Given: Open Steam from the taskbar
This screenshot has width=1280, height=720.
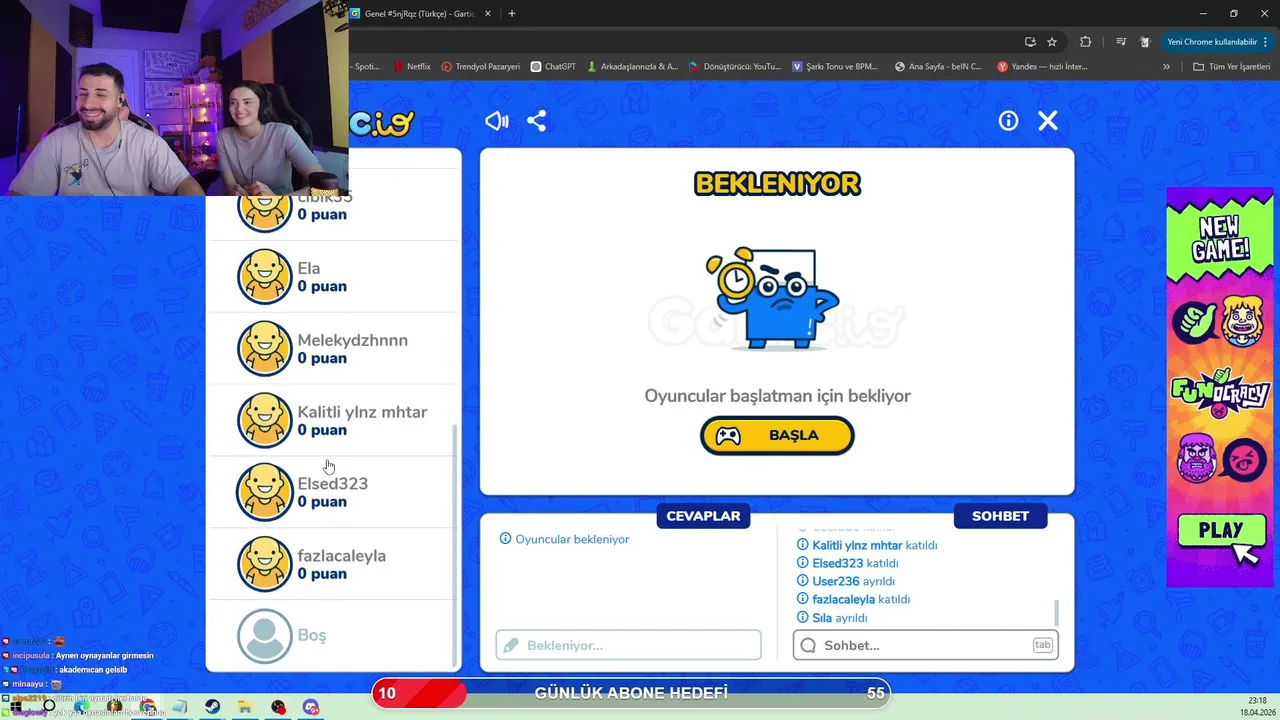Looking at the screenshot, I should point(213,707).
